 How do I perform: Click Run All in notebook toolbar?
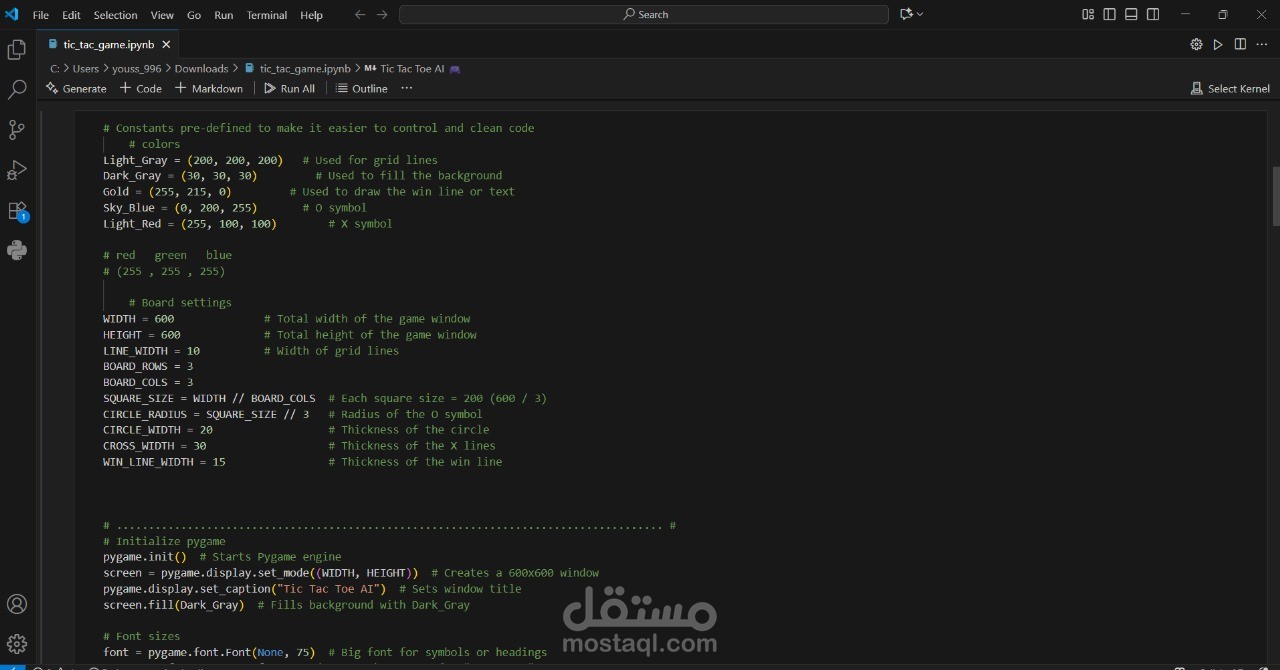[290, 88]
